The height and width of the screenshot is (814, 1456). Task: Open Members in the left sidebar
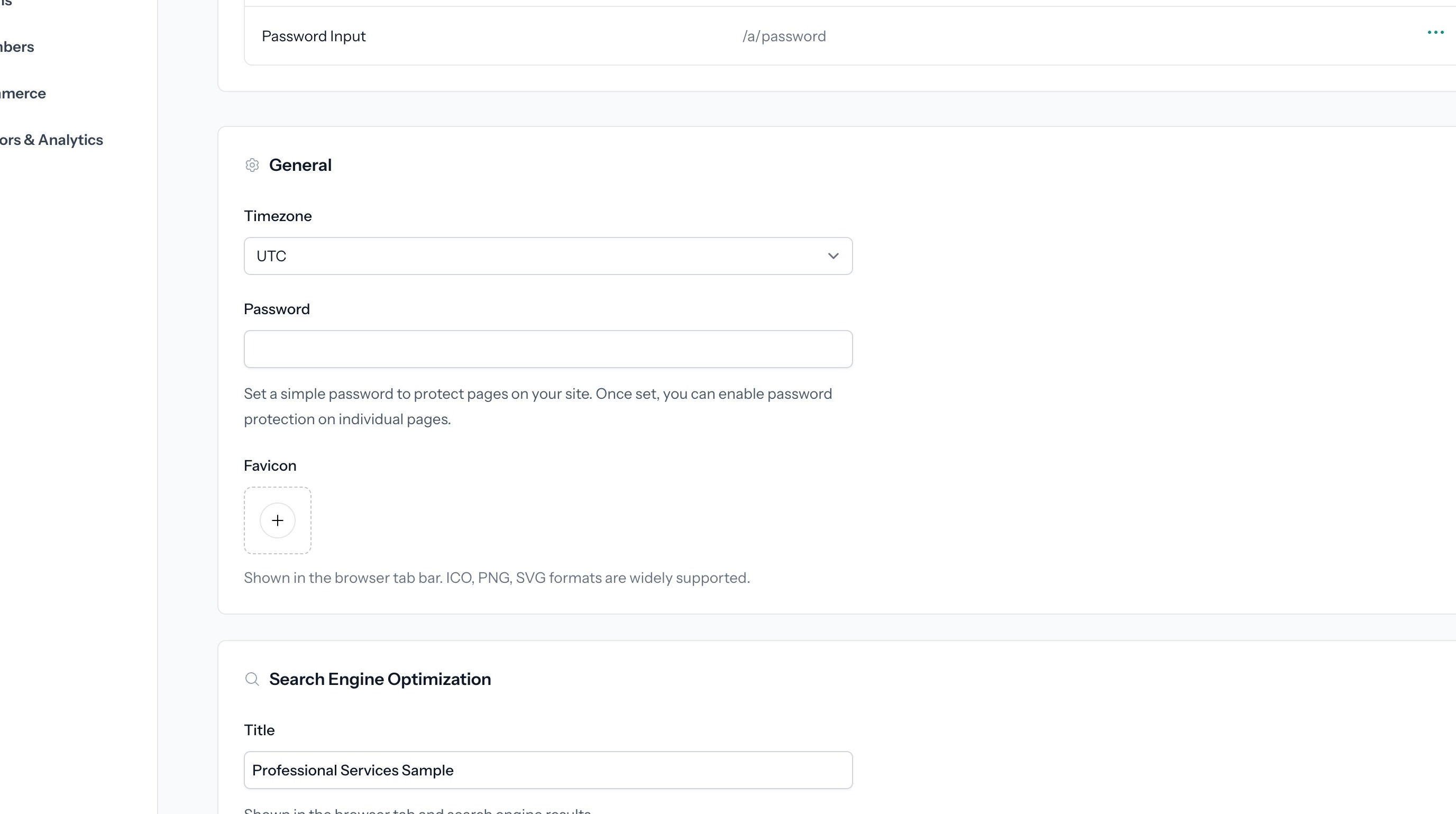pyautogui.click(x=17, y=47)
